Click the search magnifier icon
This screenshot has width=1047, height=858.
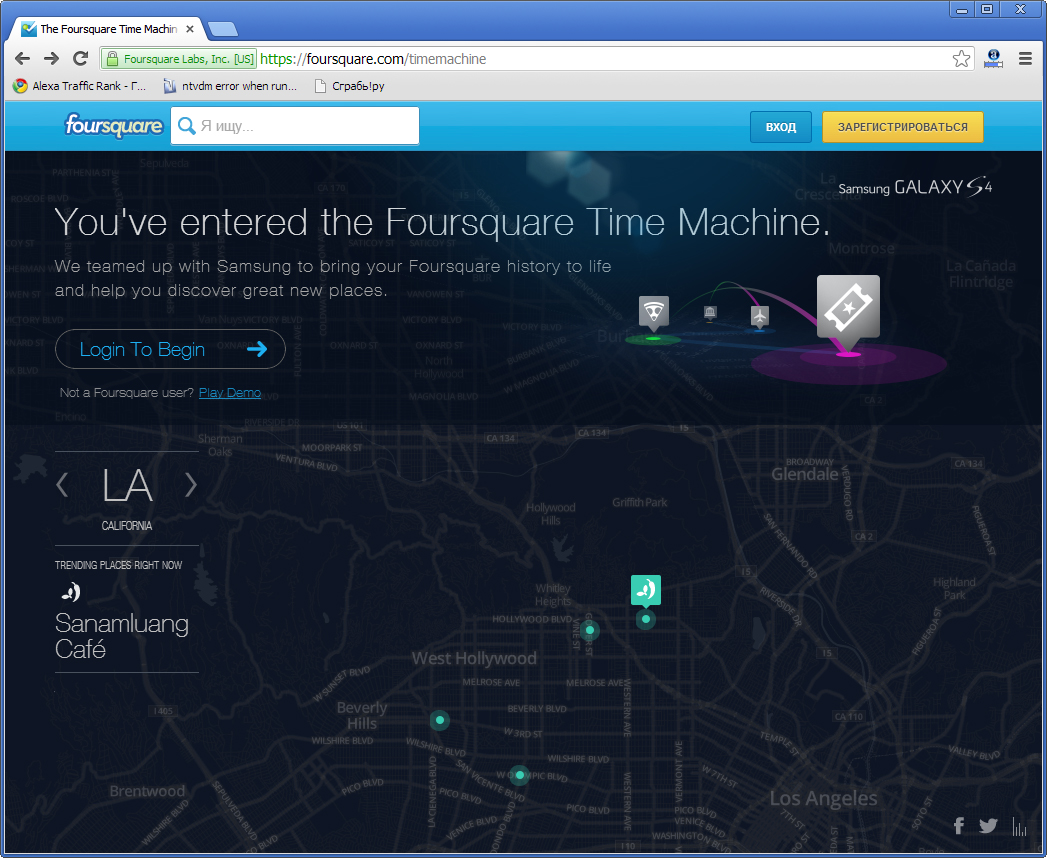[x=187, y=126]
